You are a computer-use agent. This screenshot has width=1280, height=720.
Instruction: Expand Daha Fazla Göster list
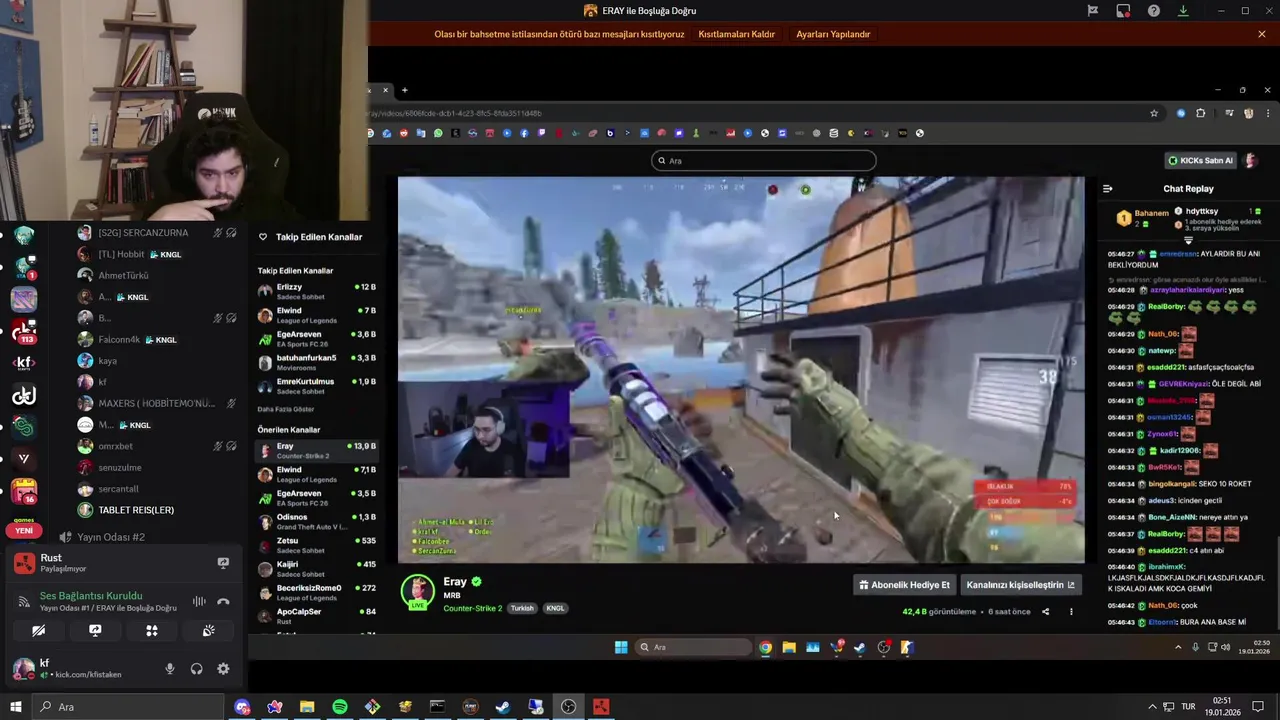tap(286, 409)
